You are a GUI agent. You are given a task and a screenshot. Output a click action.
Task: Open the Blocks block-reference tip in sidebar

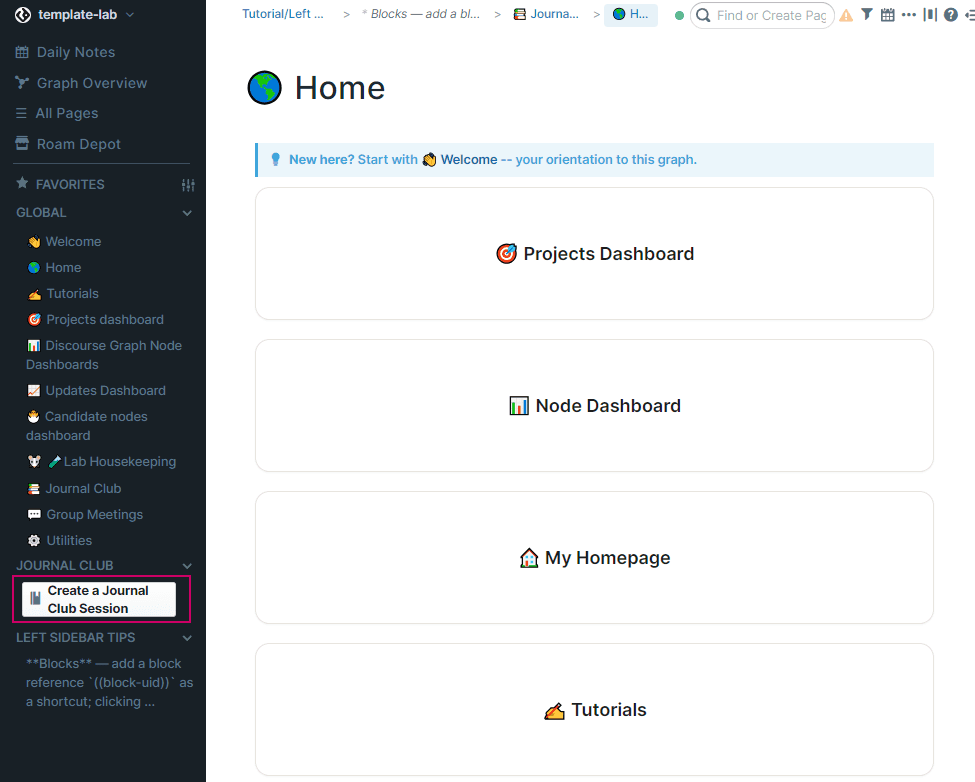109,683
